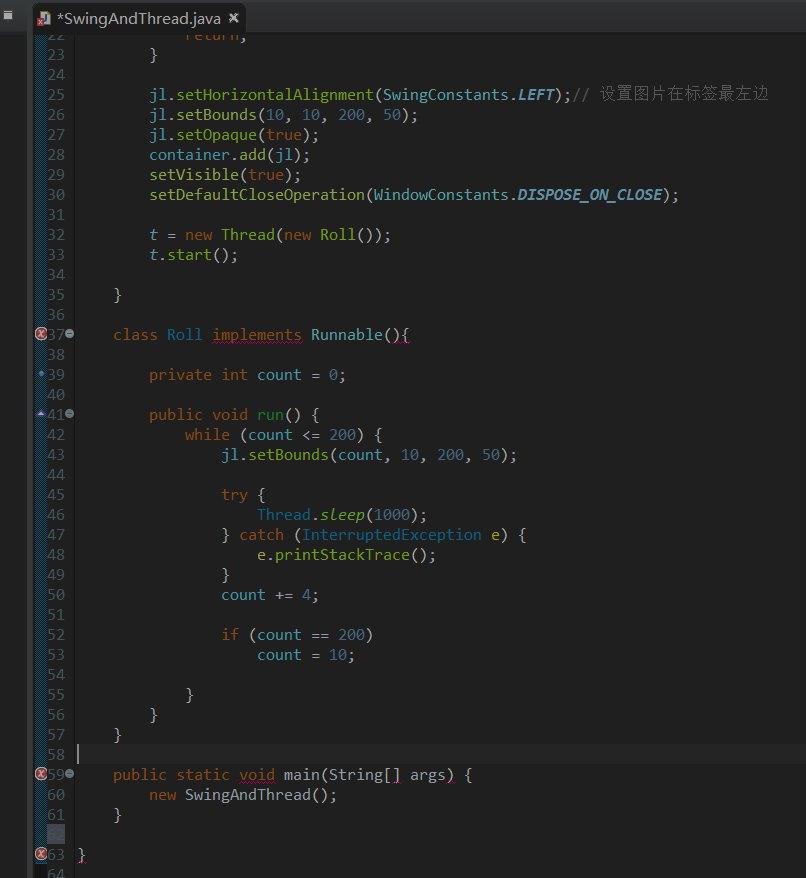
Task: Click the 'catch' keyword
Action: coord(261,535)
